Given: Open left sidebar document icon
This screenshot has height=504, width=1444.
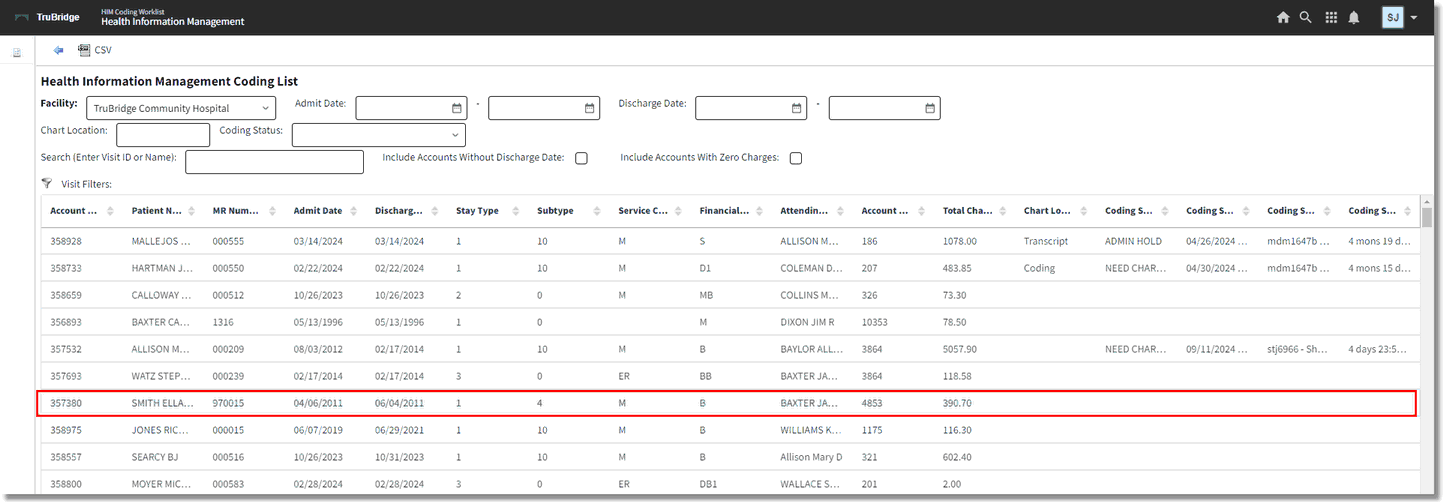Looking at the screenshot, I should coord(16,53).
